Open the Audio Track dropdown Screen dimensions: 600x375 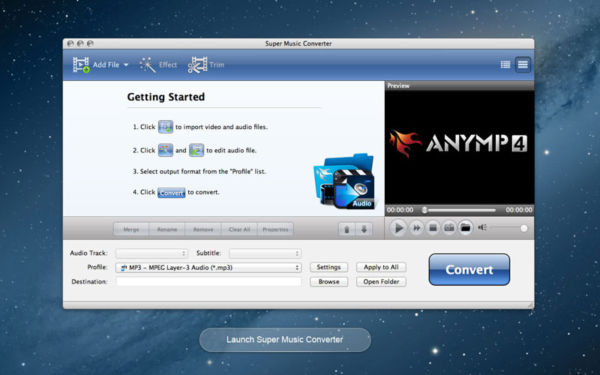click(x=152, y=253)
